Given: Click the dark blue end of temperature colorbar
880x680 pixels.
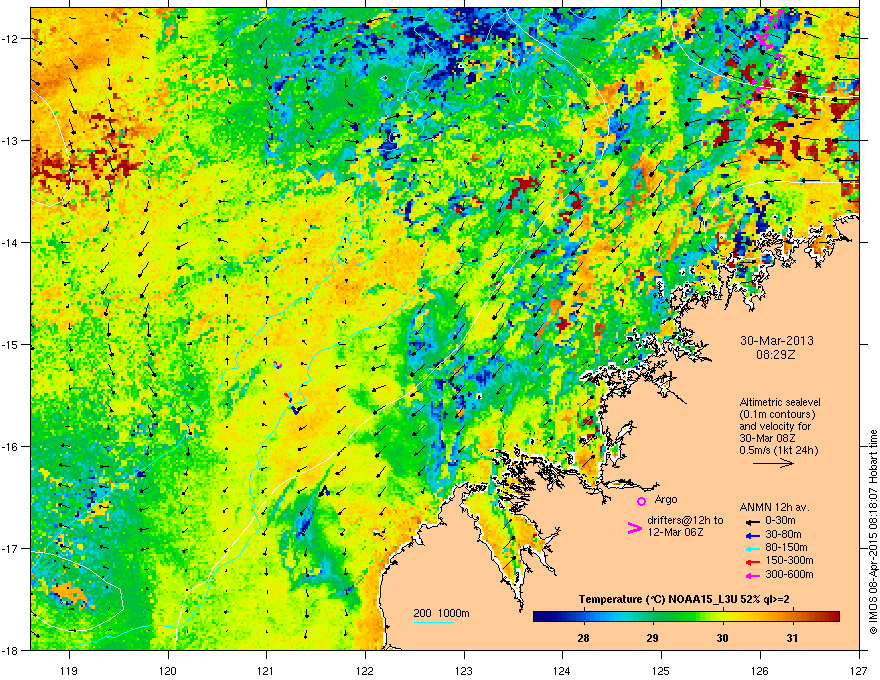Looking at the screenshot, I should 540,617.
